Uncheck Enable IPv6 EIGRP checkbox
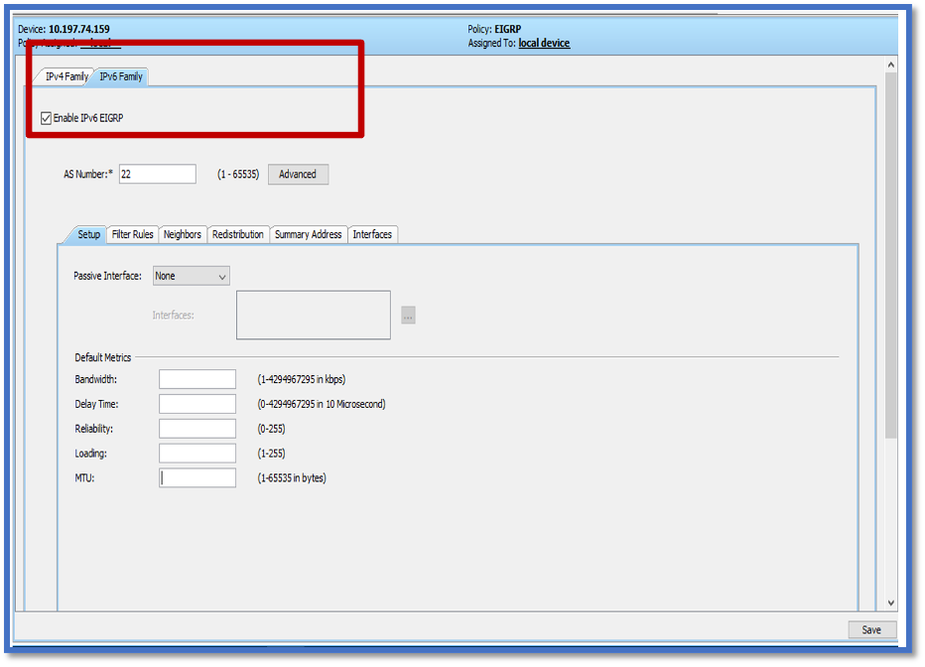Image resolution: width=925 pixels, height=667 pixels. (47, 119)
